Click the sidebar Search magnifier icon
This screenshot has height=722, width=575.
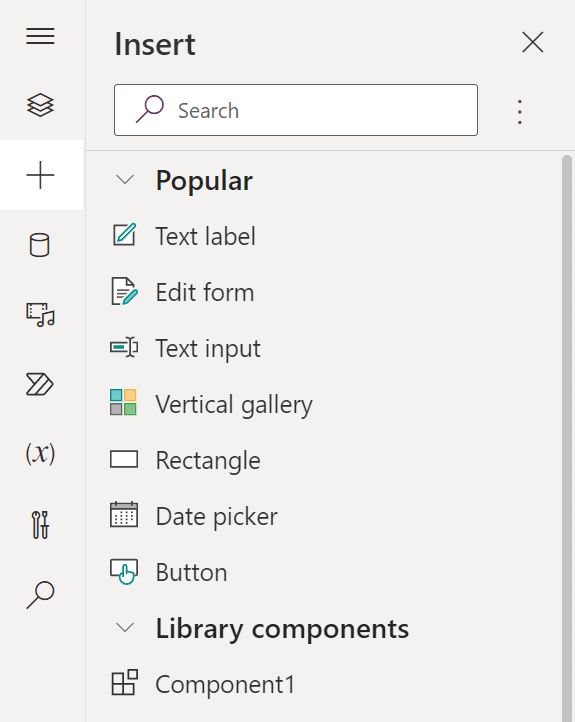41,594
